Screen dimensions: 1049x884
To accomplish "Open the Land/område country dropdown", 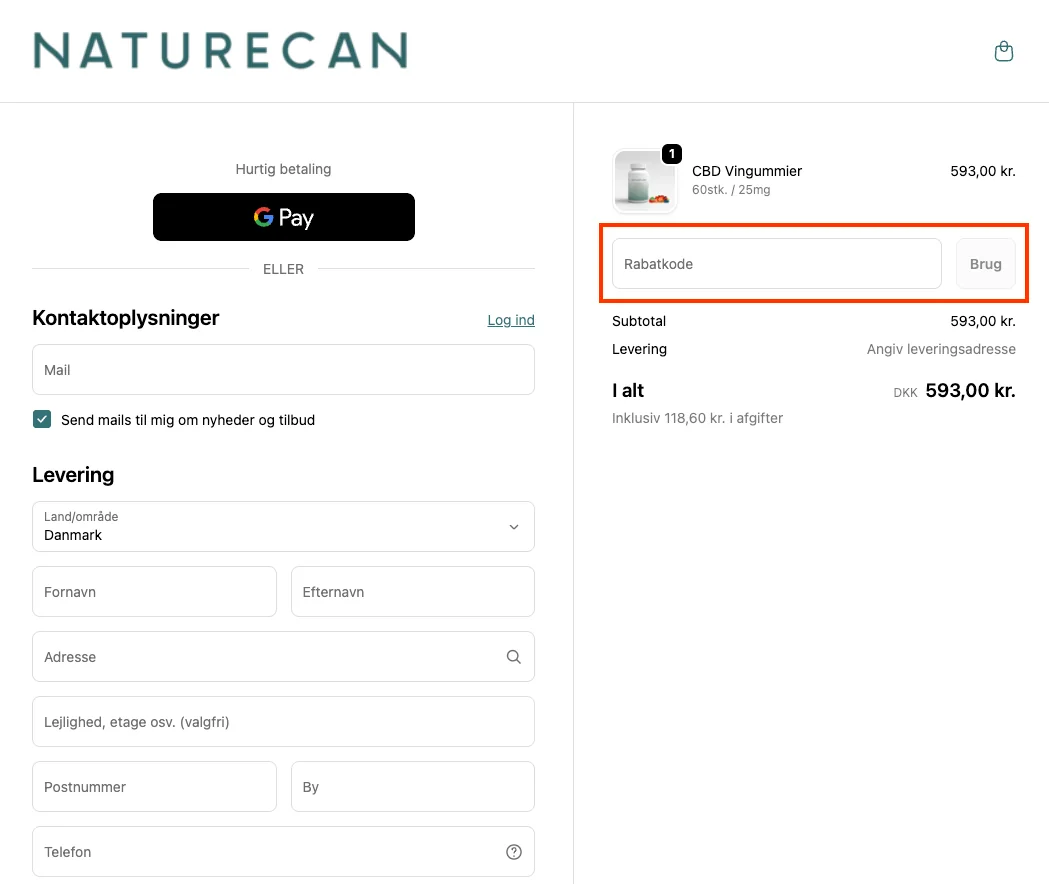I will tap(283, 527).
